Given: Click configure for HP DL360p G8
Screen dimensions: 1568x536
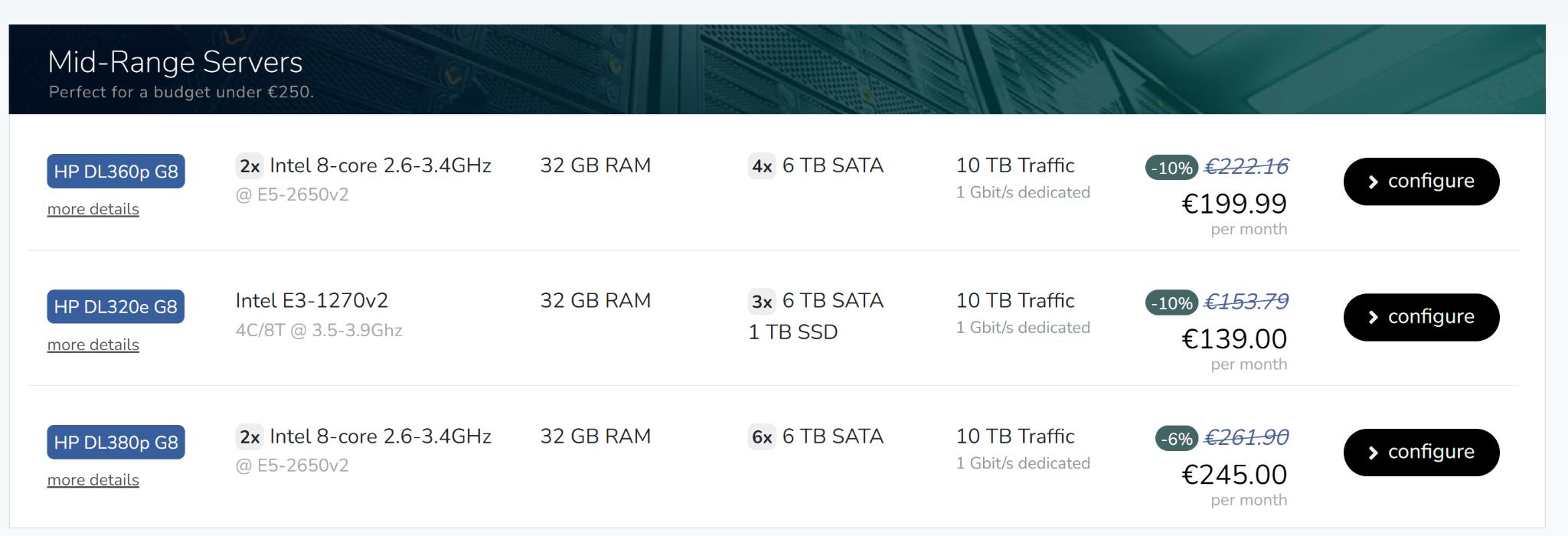Looking at the screenshot, I should point(1421,181).
